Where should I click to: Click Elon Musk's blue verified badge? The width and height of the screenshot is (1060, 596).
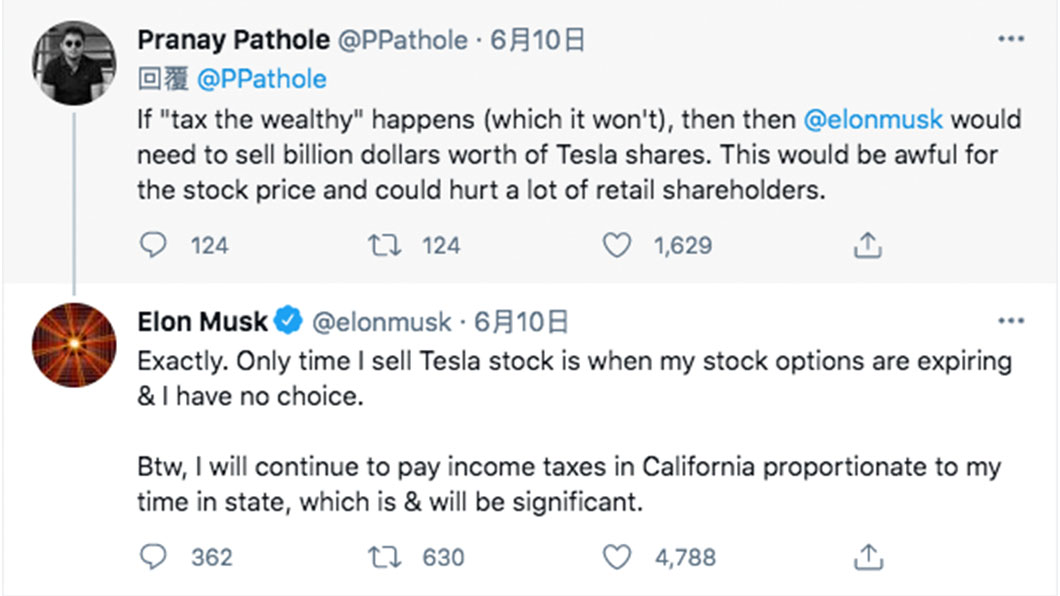coord(289,320)
